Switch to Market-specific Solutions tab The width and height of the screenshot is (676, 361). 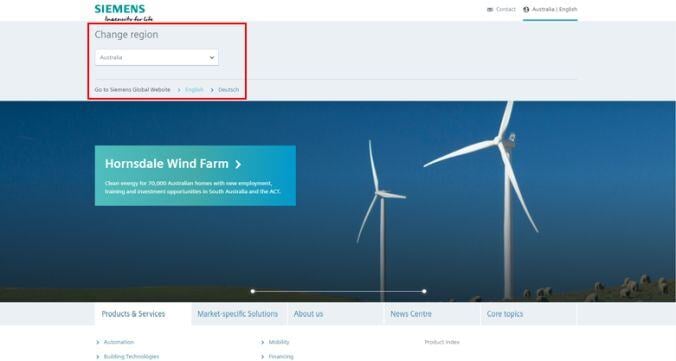coord(238,314)
